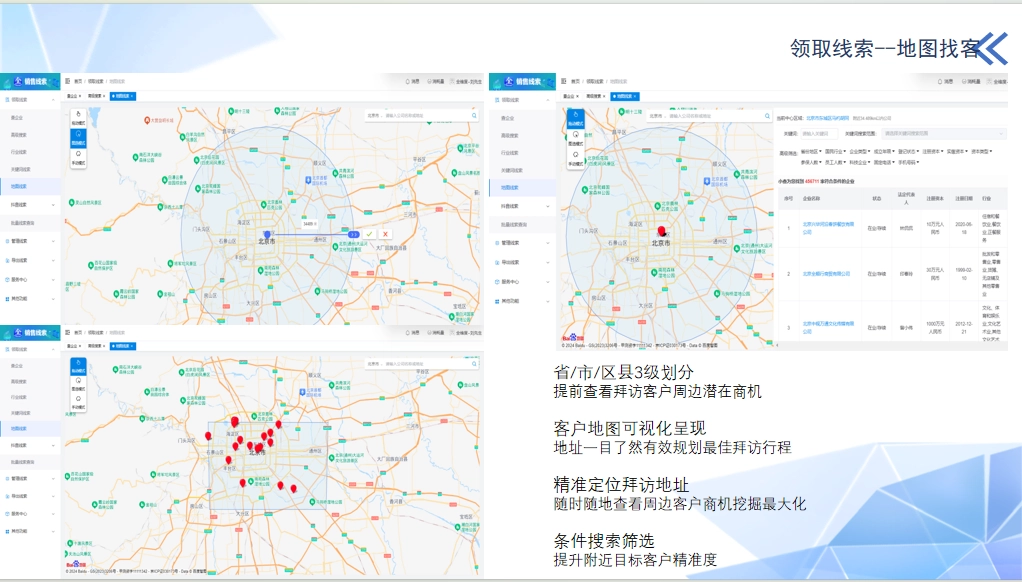Click the search magnifier in the radius-slider map
The width and height of the screenshot is (1022, 582).
tap(474, 115)
